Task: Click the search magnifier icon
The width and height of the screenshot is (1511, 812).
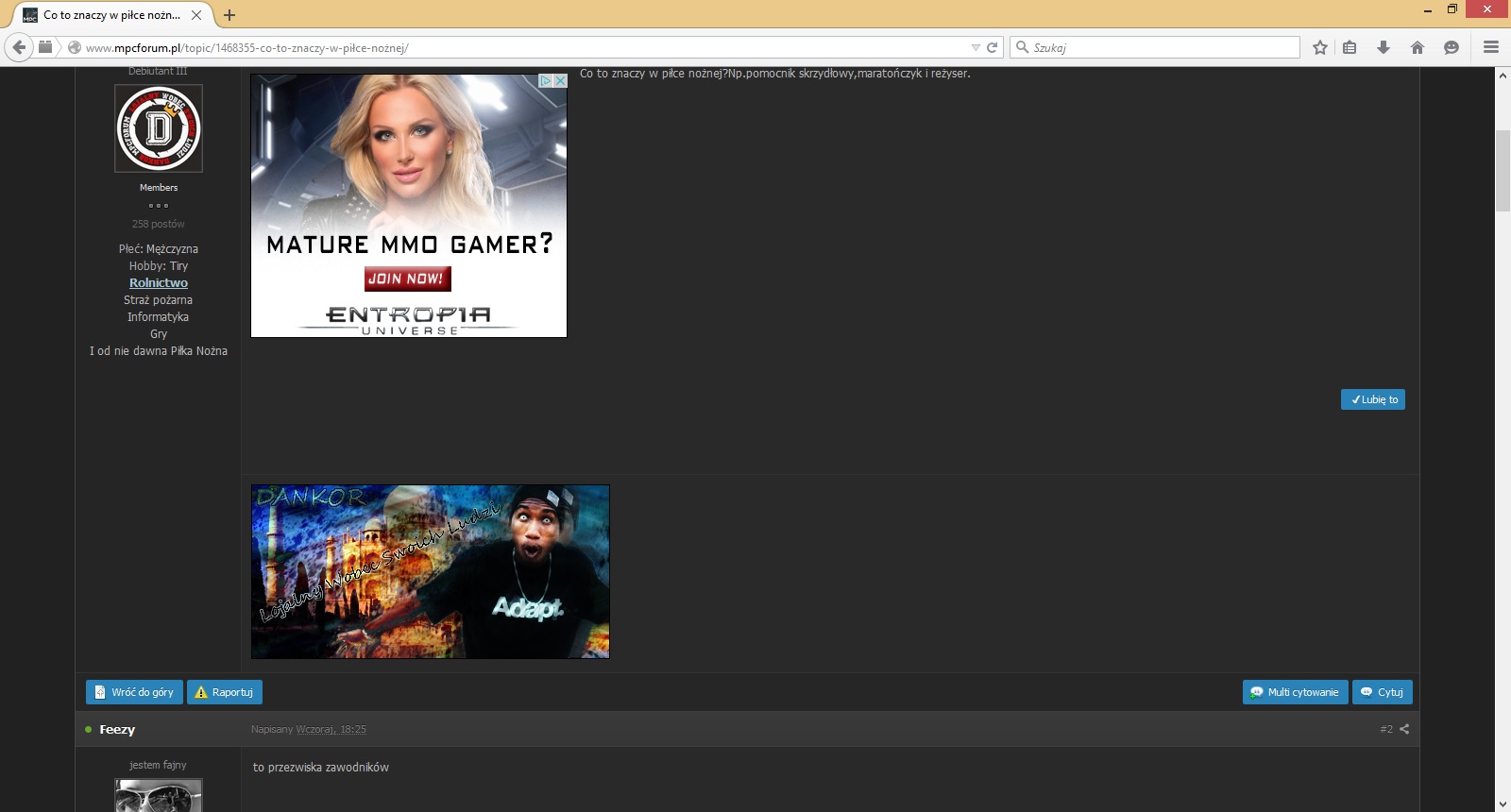Action: 1022,47
